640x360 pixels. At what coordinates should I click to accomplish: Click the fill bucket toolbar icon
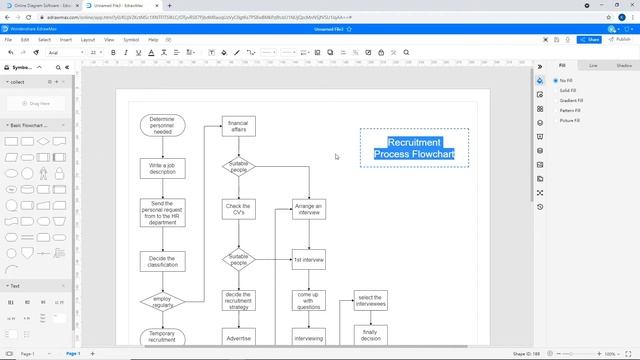[224, 53]
